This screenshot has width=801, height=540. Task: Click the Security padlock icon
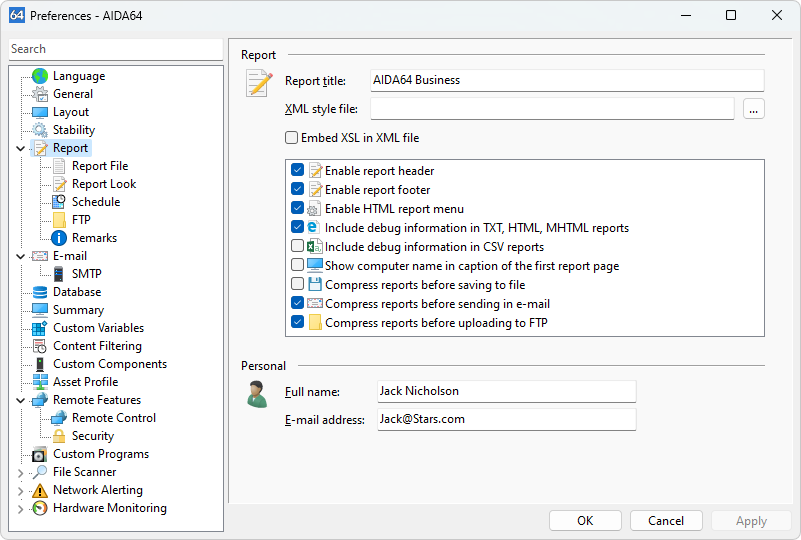59,436
